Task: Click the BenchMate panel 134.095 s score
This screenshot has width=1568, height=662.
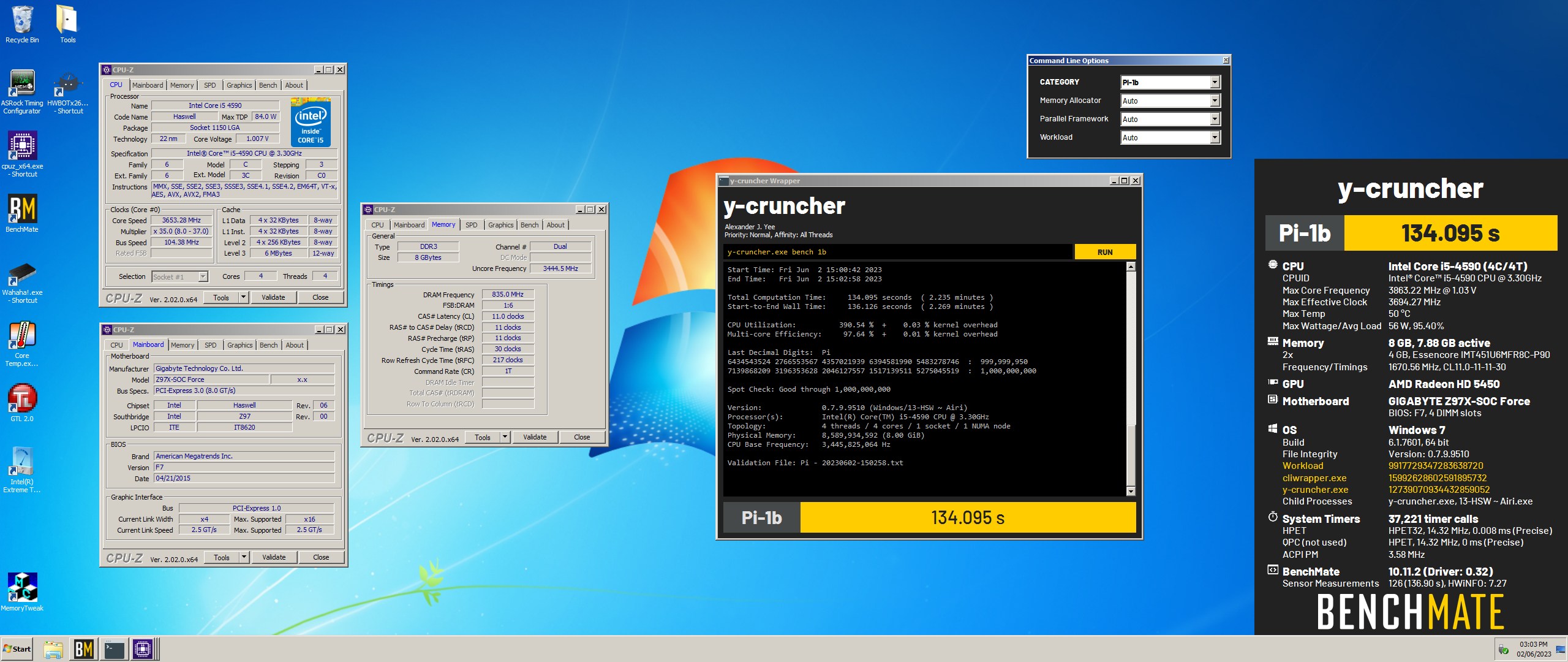Action: coord(1450,233)
